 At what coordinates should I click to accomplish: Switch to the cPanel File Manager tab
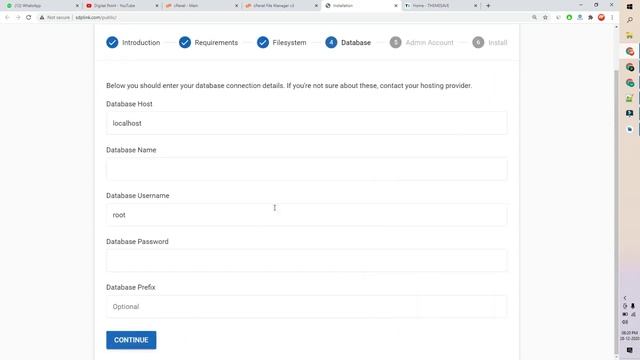click(x=280, y=6)
